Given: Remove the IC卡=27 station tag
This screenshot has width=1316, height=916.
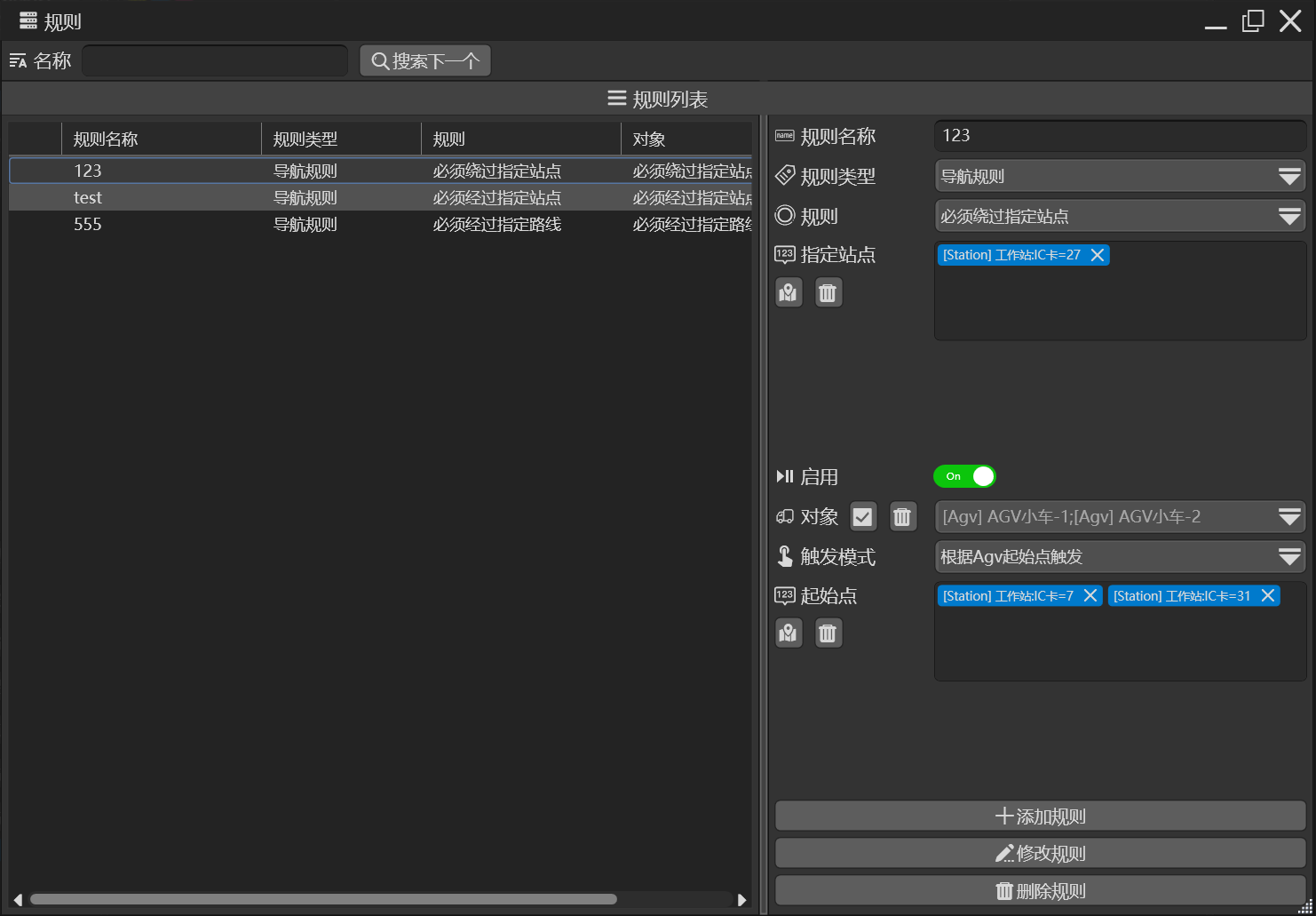Looking at the screenshot, I should coord(1098,255).
